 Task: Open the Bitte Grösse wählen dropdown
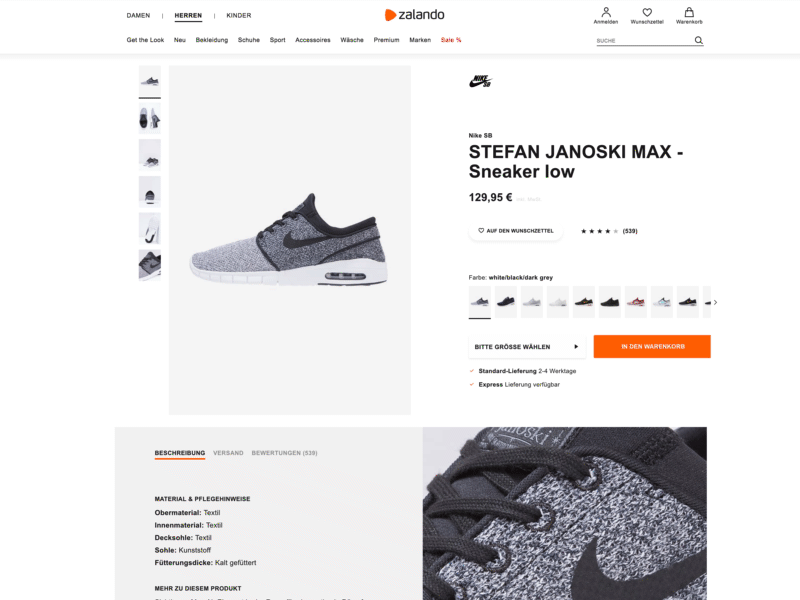(527, 347)
